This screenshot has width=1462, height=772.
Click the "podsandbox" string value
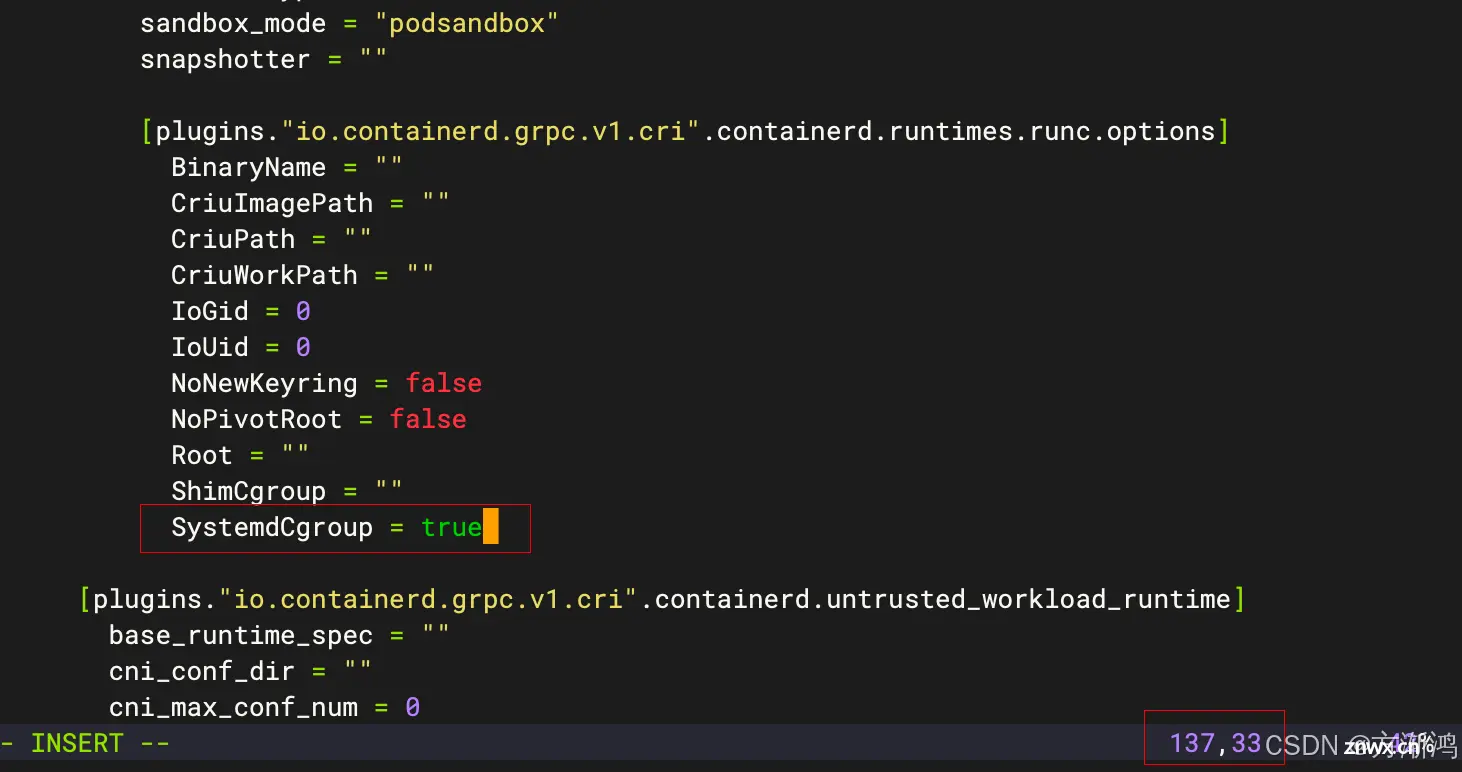pos(466,23)
